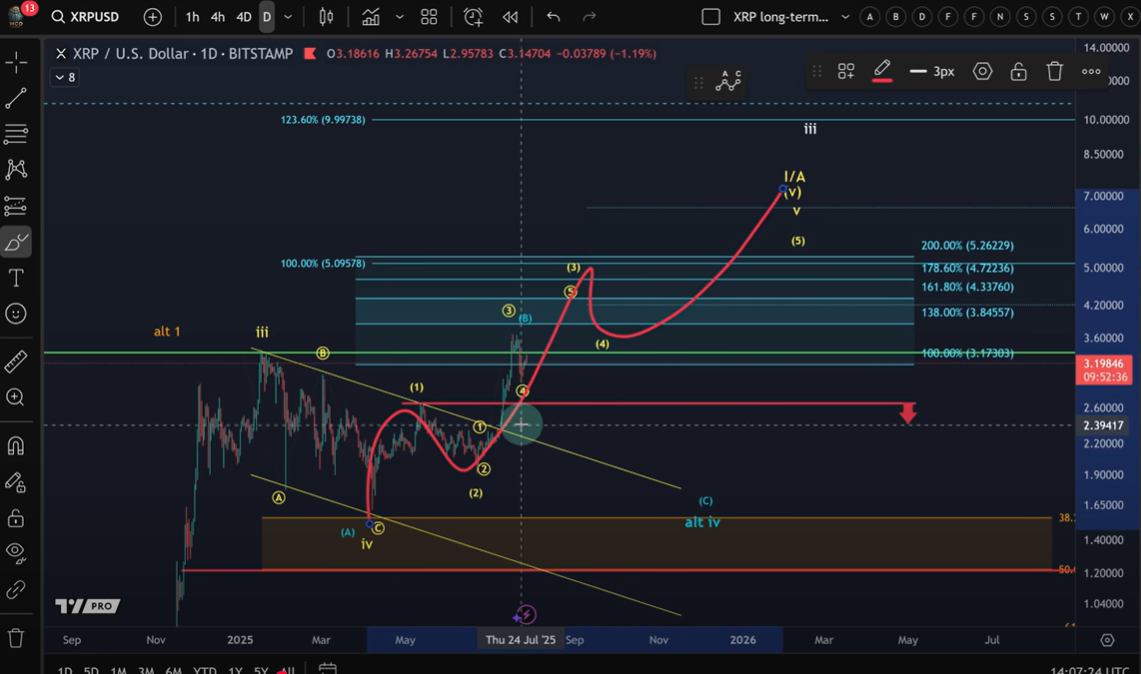
Task: Toggle hide all drawings eye icon
Action: 16,552
